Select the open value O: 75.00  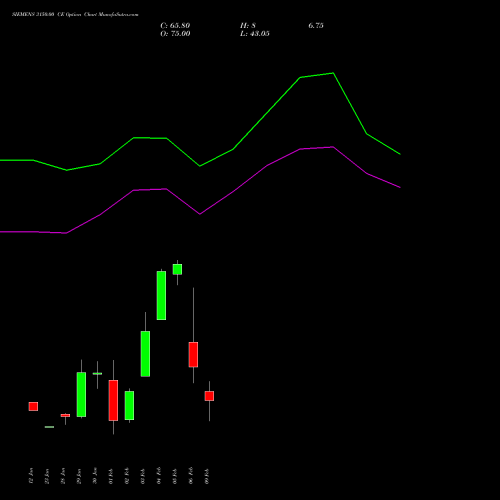[175, 34]
